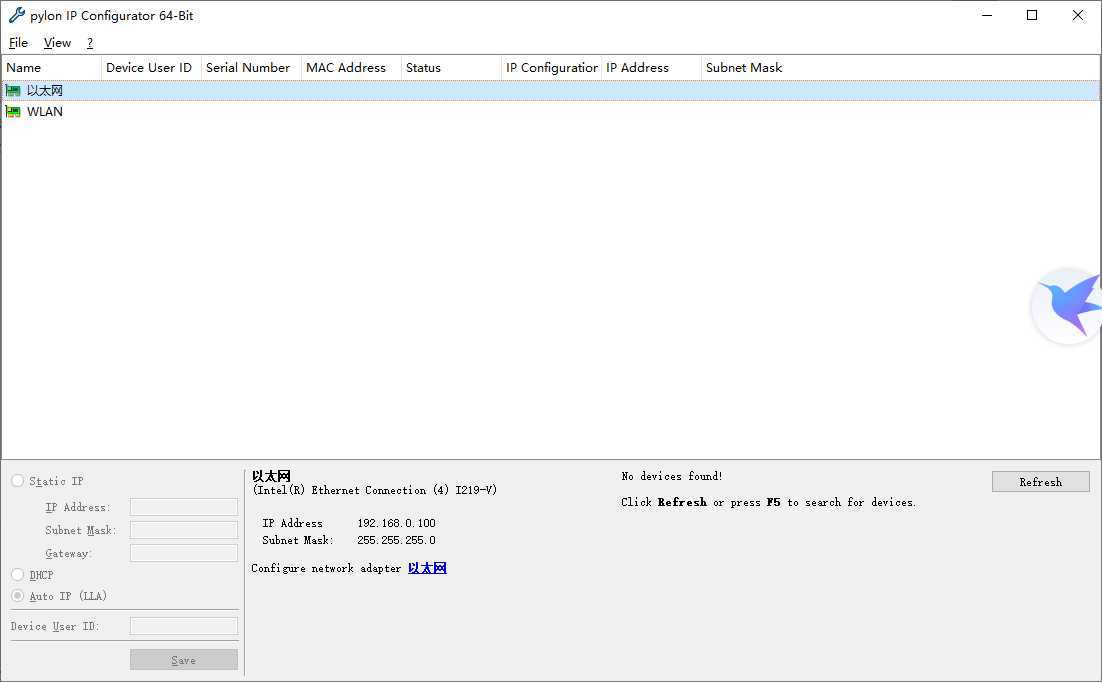This screenshot has height=682, width=1102.
Task: Minimize the pylon IP Configurator window
Action: (987, 15)
